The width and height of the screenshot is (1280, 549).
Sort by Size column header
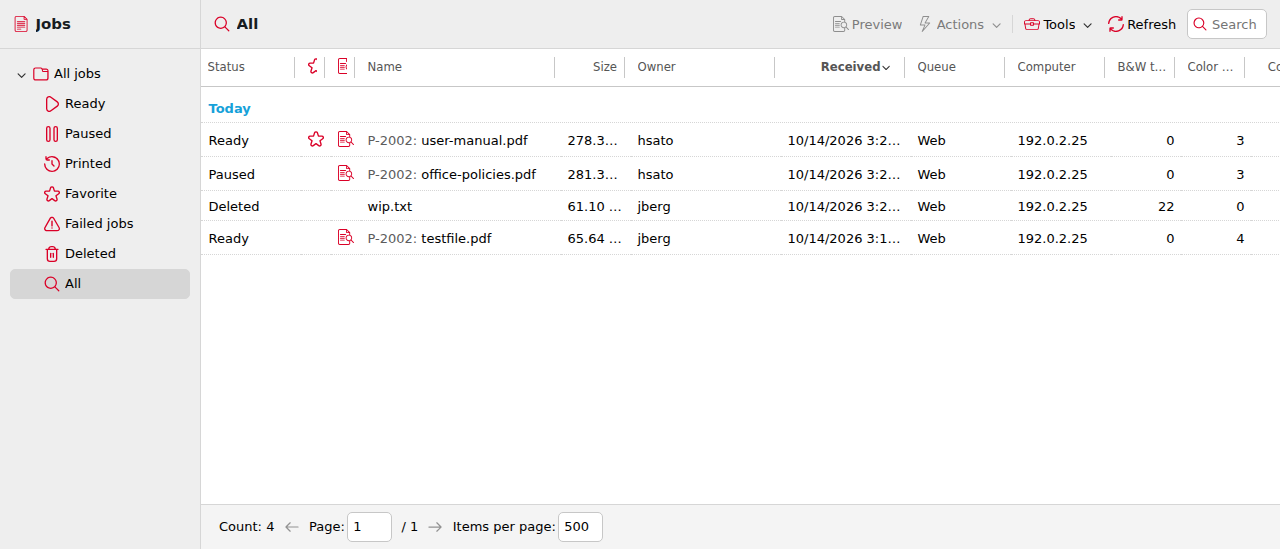(605, 67)
